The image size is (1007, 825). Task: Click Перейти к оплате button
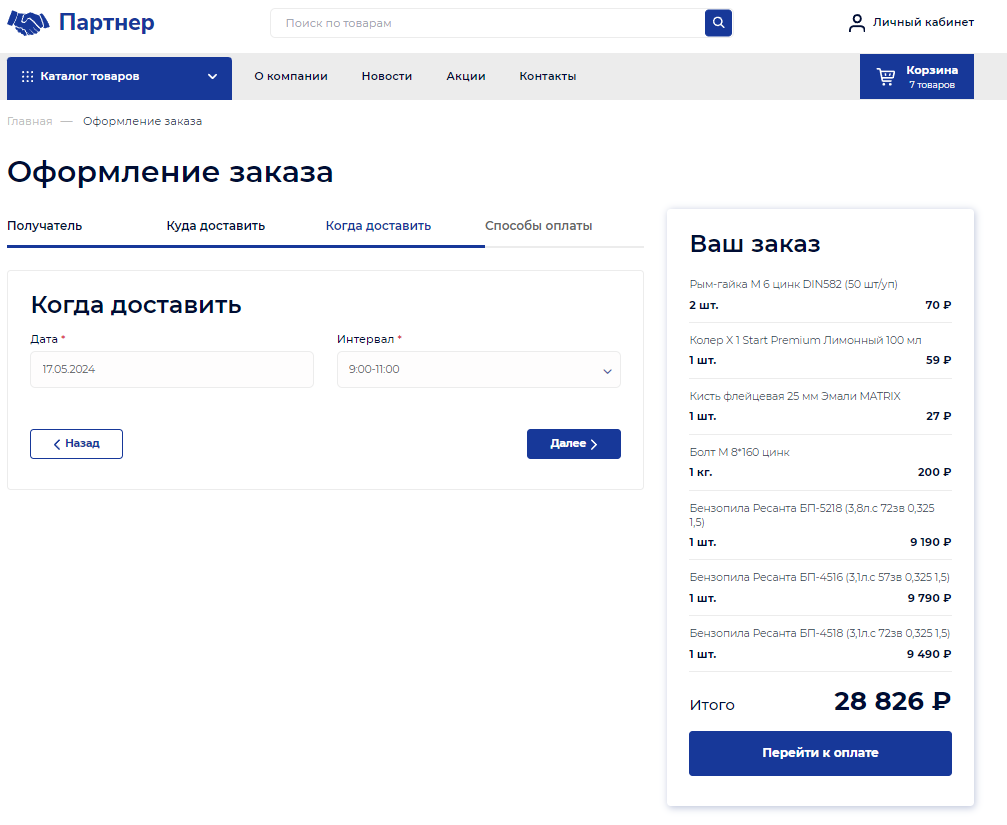pos(820,753)
